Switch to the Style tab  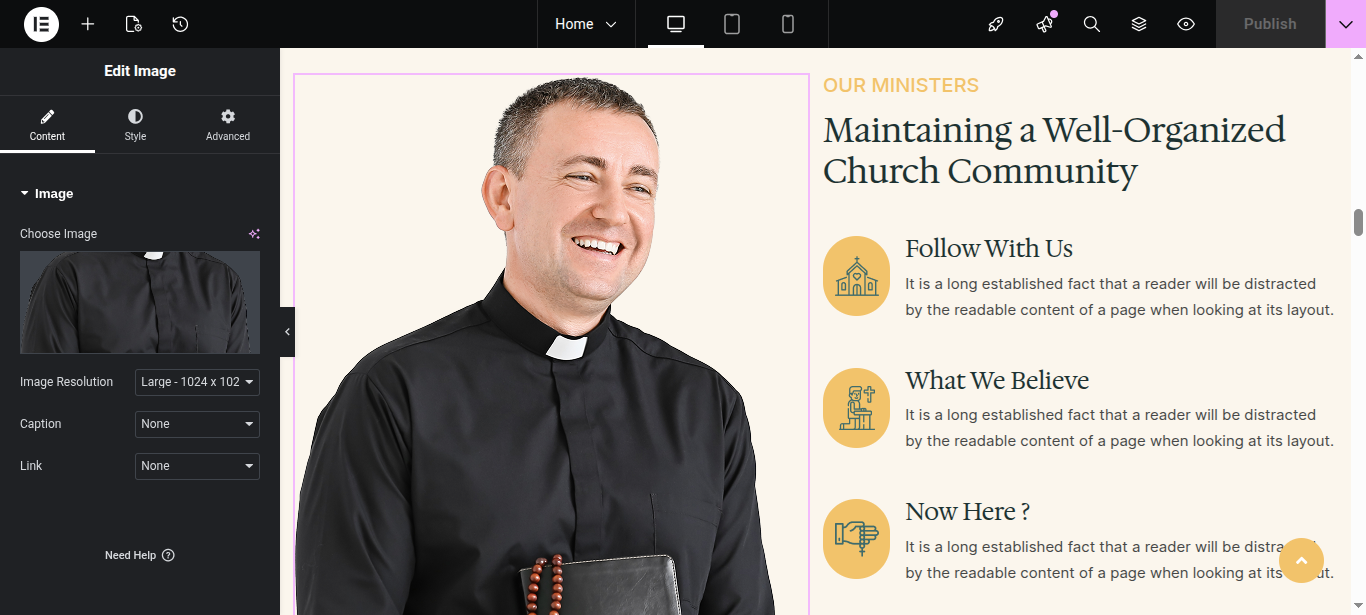135,125
